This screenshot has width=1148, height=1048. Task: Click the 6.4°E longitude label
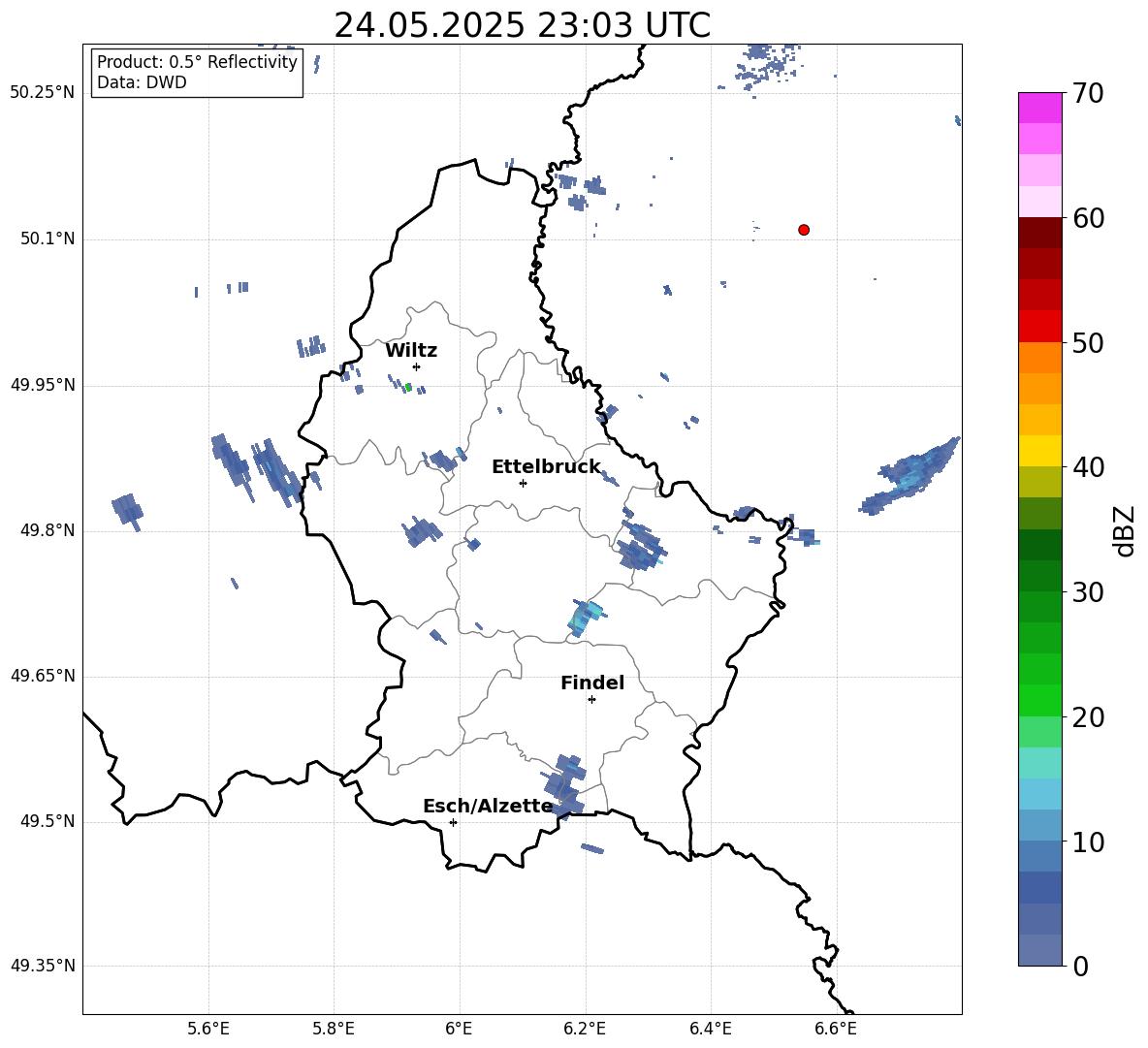710,1029
